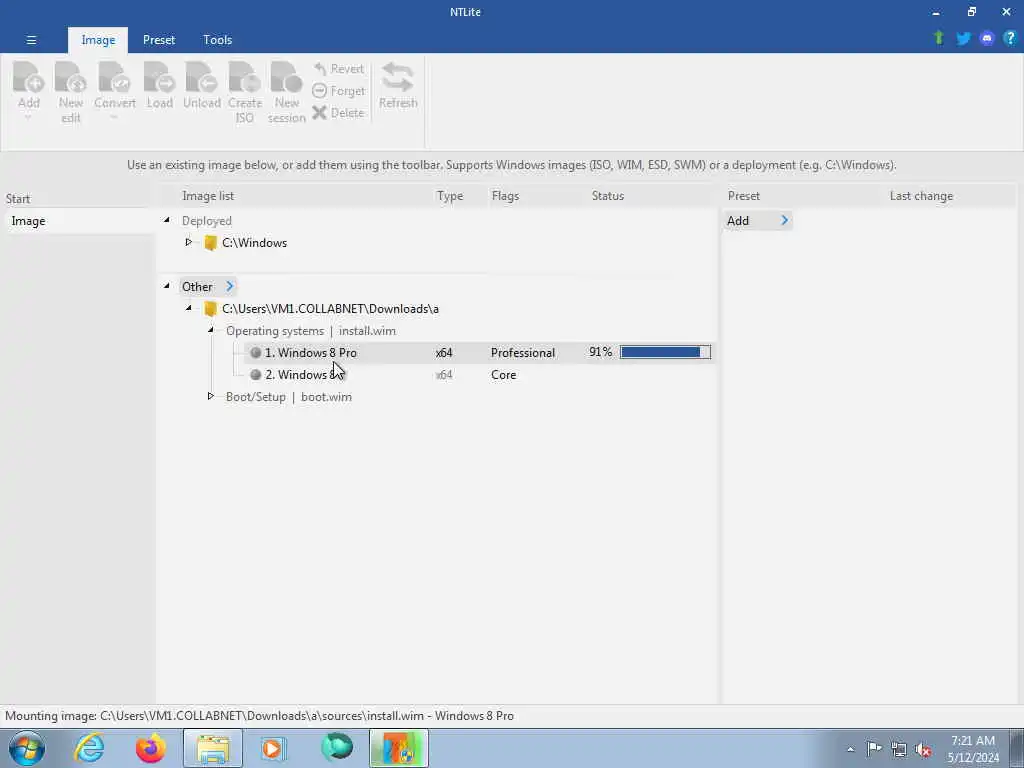Viewport: 1024px width, 768px height.
Task: Click the Flags column header
Action: pos(505,196)
